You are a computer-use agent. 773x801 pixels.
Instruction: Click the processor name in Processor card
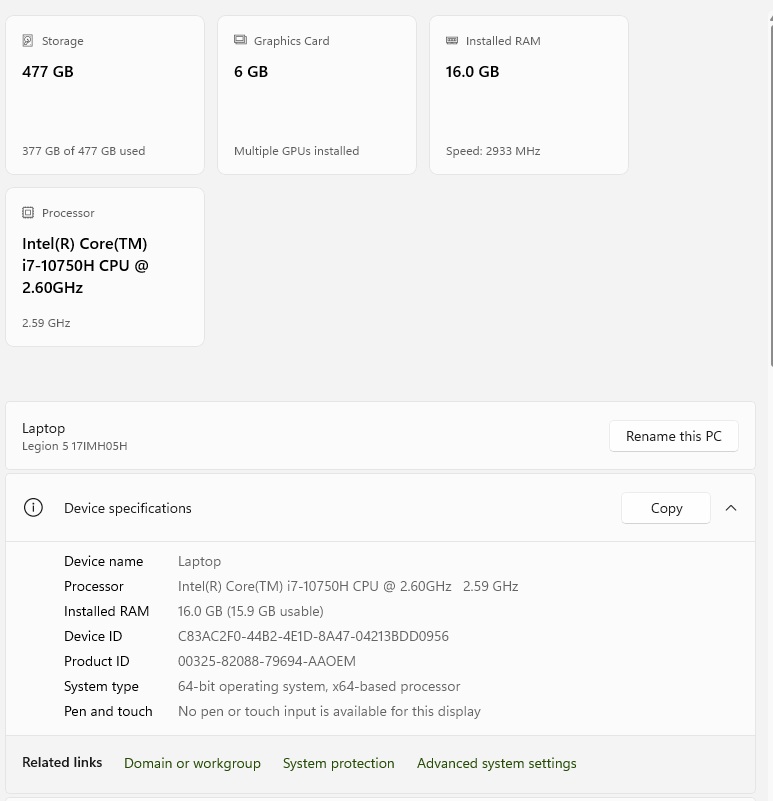pyautogui.click(x=85, y=266)
